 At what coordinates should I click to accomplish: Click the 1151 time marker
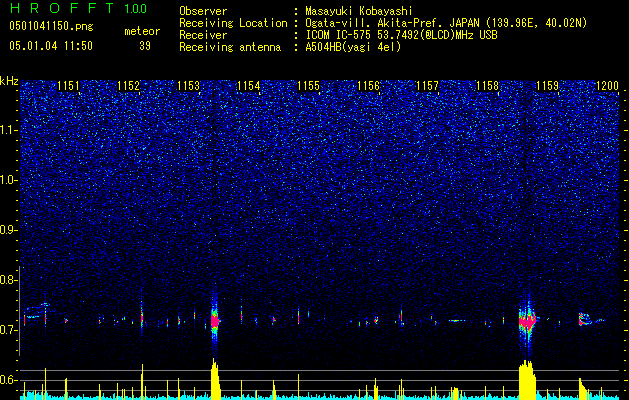click(x=68, y=86)
